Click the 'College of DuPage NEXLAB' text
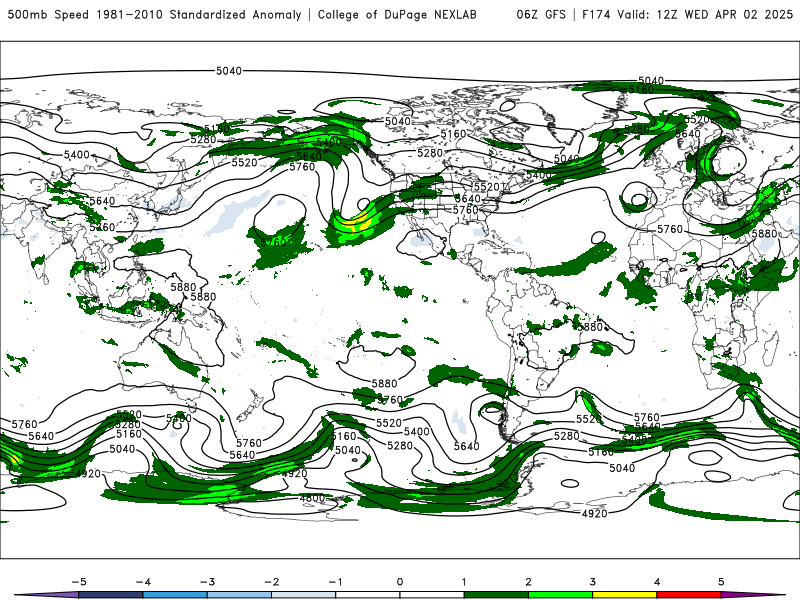800x600 pixels. pyautogui.click(x=397, y=15)
